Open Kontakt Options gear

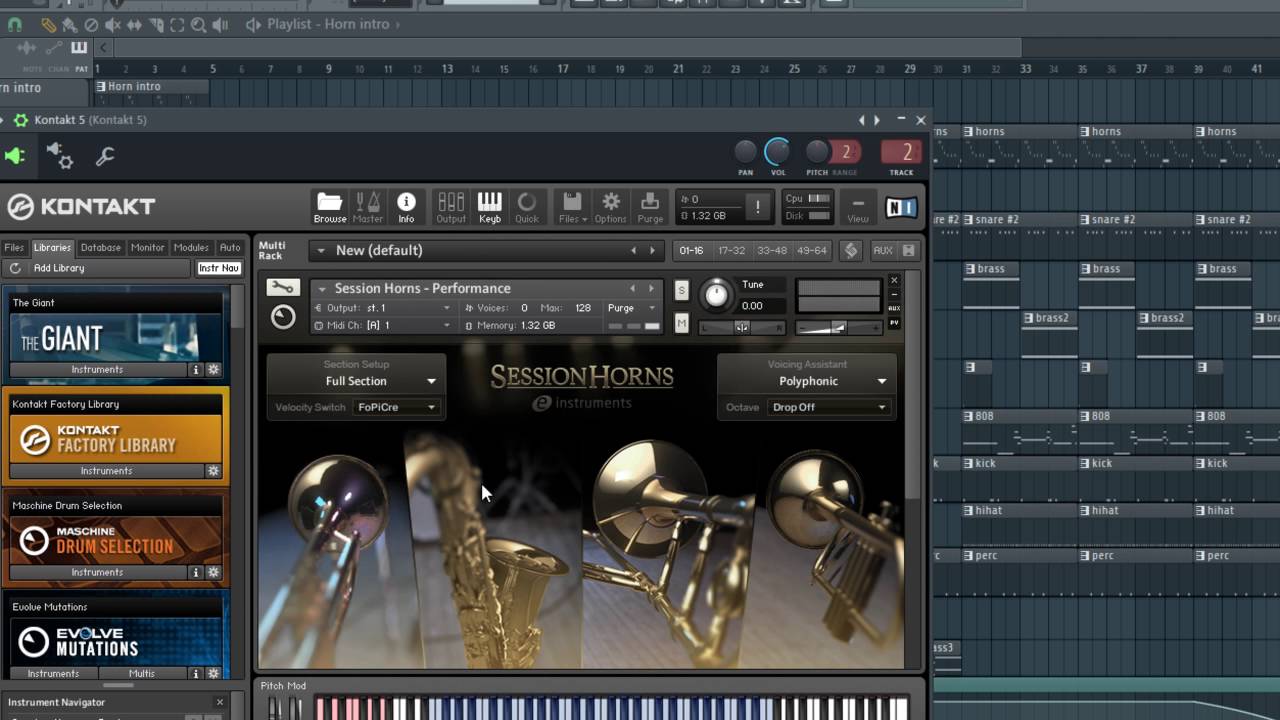point(611,207)
